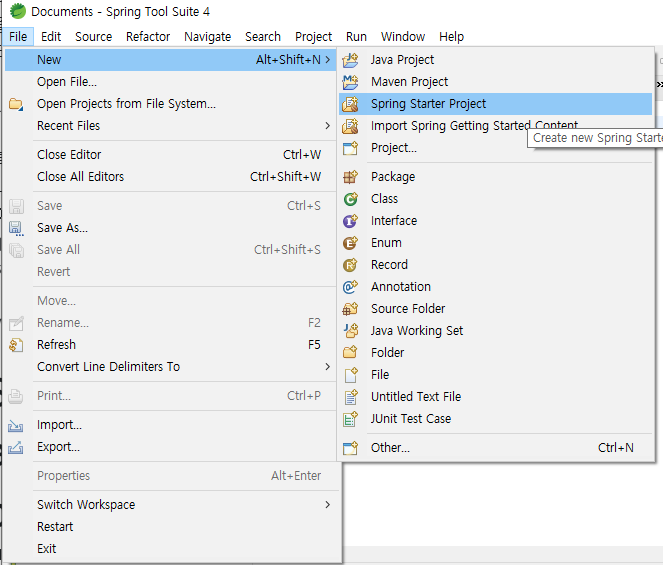Open the Navigate menu

[208, 37]
